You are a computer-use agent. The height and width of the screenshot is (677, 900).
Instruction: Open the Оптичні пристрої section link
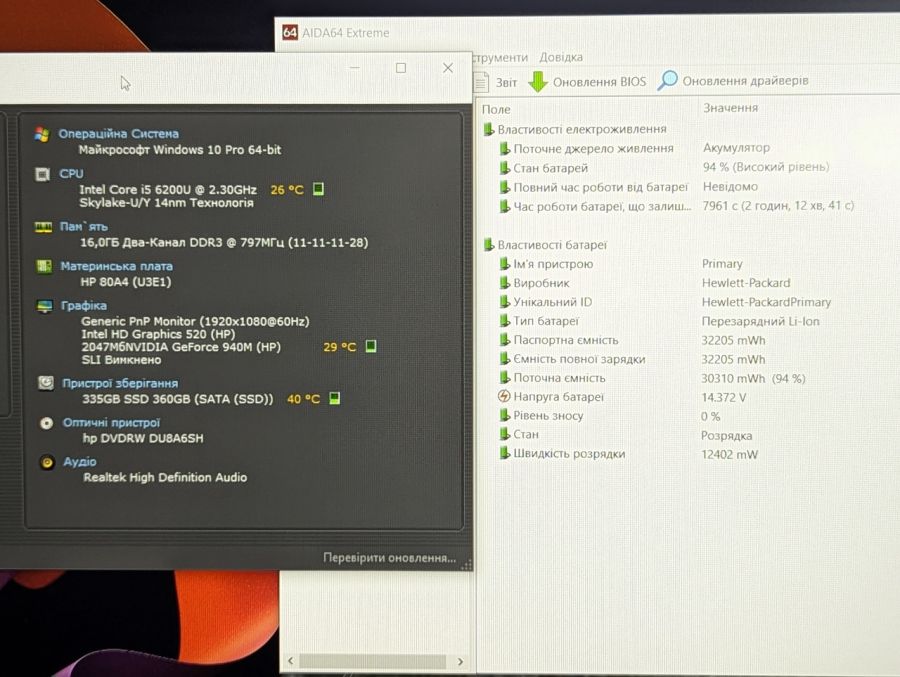tap(111, 423)
